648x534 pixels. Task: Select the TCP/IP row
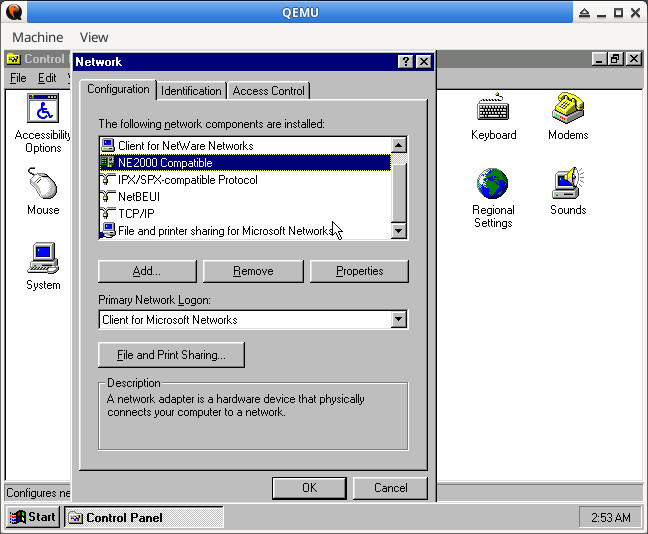point(245,213)
